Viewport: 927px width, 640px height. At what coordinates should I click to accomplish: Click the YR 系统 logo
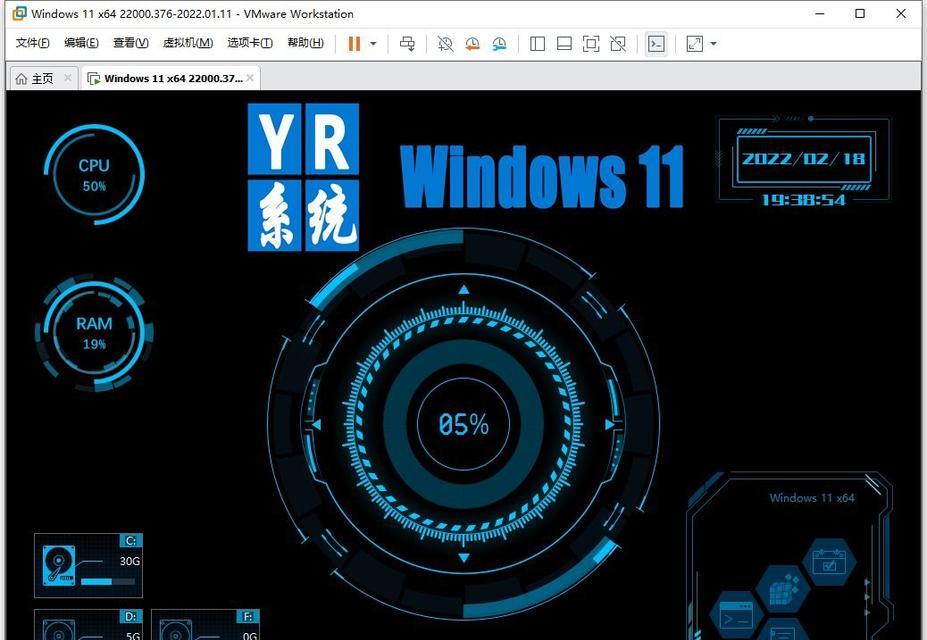(x=303, y=177)
